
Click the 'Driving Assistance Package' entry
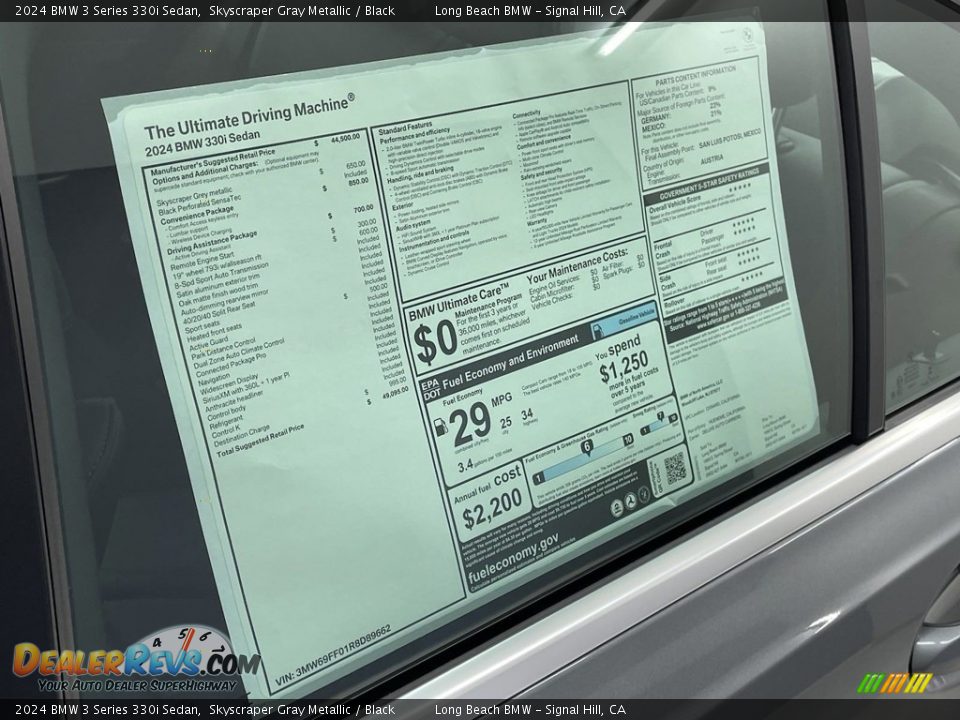(x=212, y=243)
